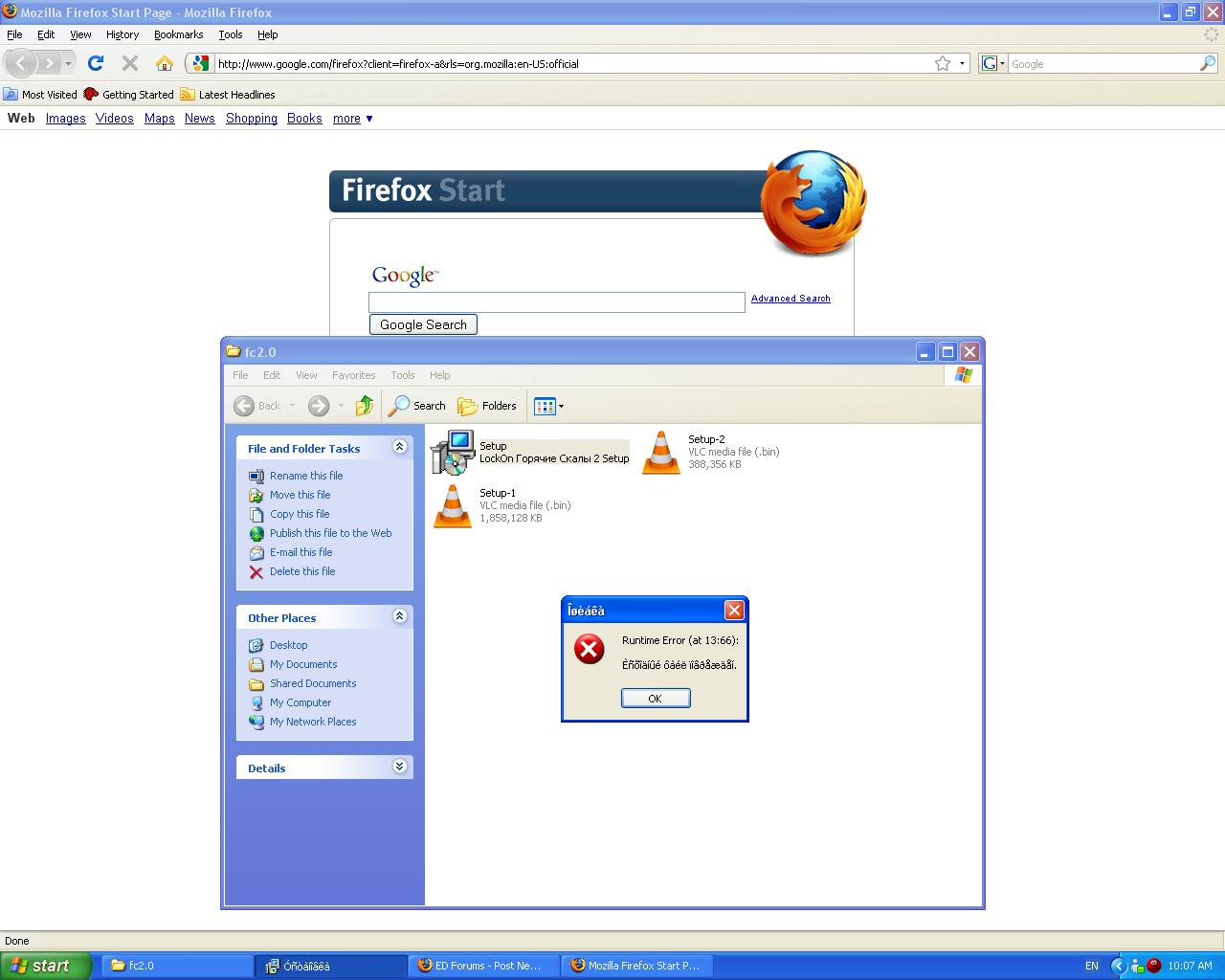This screenshot has height=980, width=1225.
Task: Open Advanced Search link
Action: 791,299
